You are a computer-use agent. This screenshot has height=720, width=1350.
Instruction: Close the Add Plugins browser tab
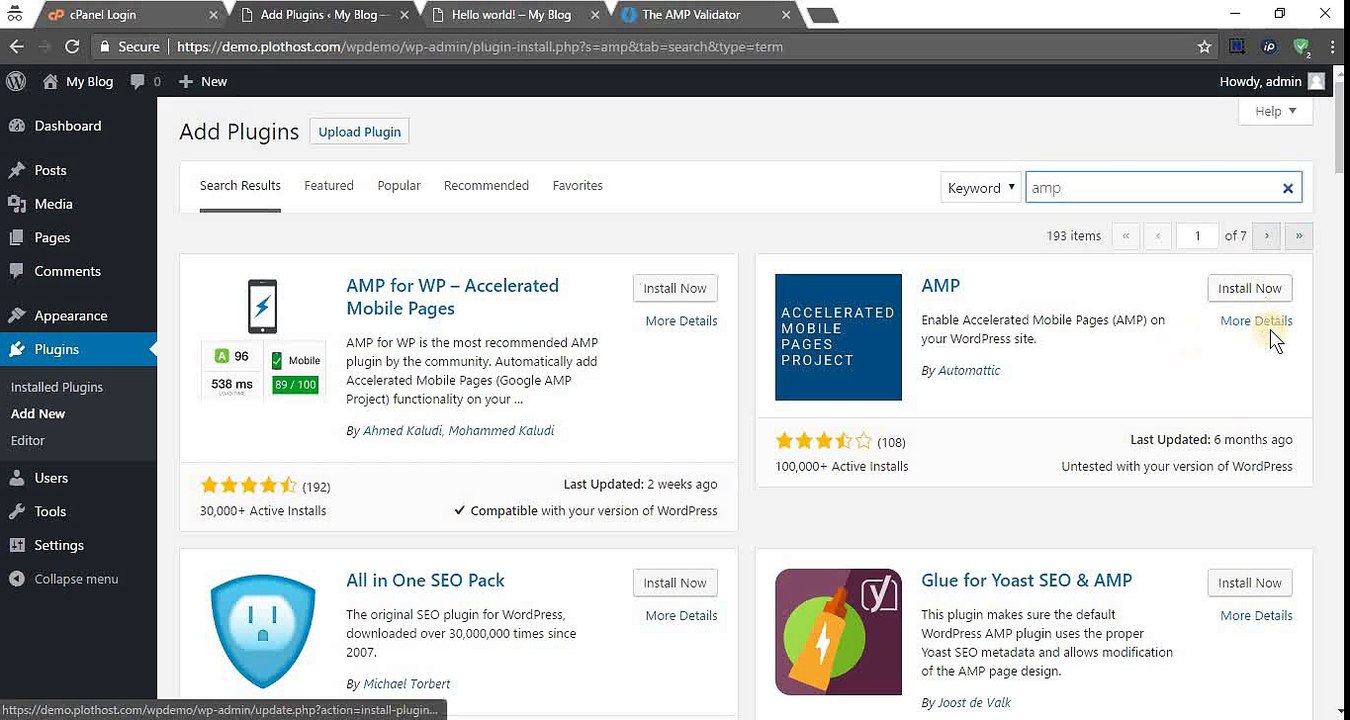coord(405,15)
